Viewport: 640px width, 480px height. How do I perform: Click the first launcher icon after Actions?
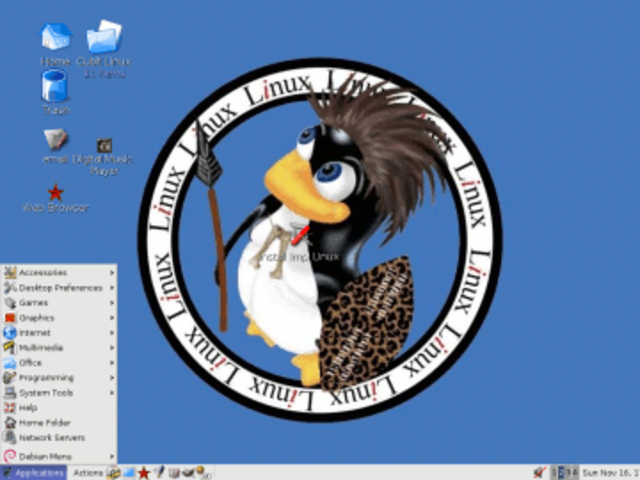pyautogui.click(x=113, y=473)
